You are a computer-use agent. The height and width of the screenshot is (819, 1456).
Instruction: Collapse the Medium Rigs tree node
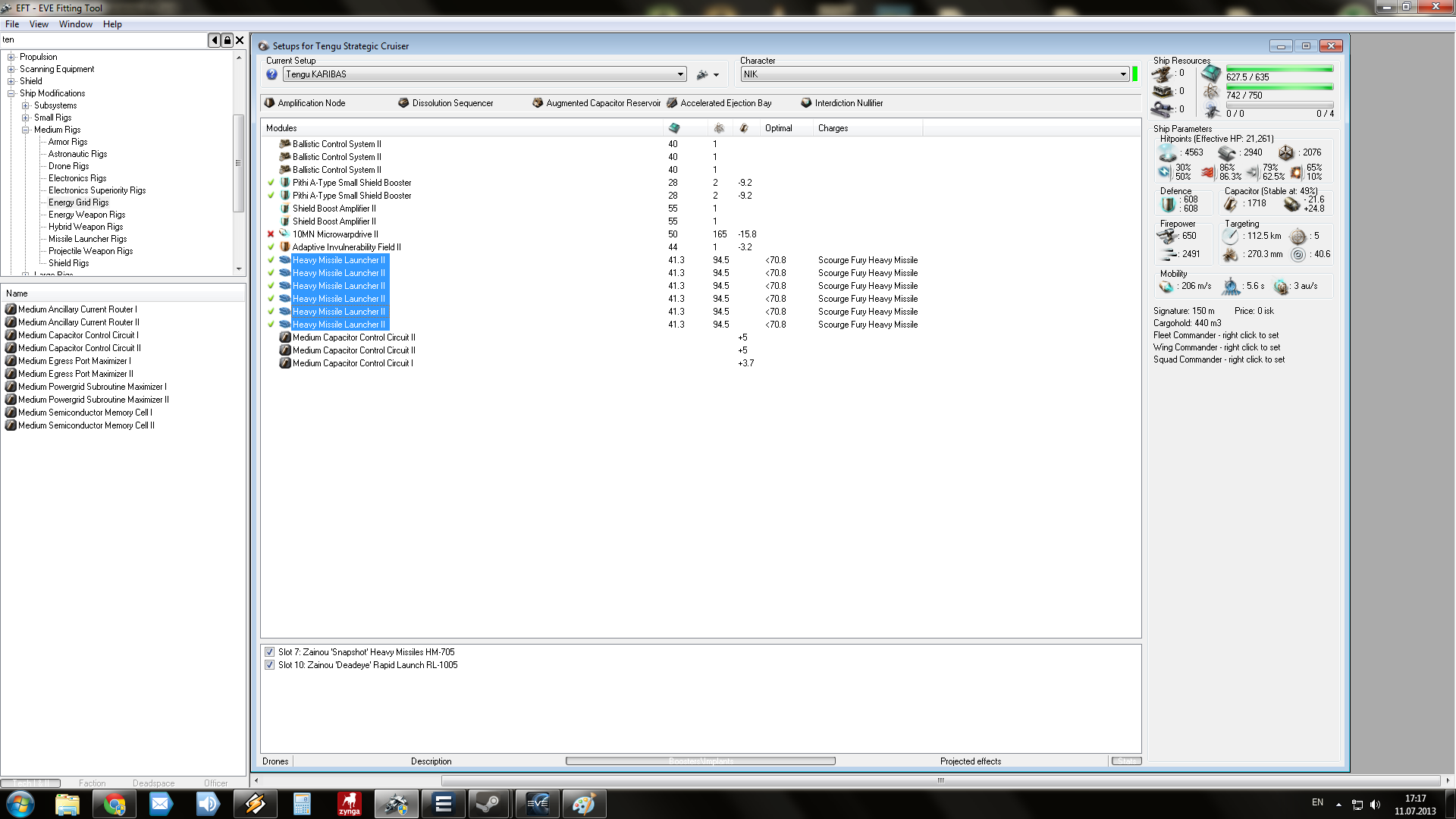pyautogui.click(x=25, y=130)
